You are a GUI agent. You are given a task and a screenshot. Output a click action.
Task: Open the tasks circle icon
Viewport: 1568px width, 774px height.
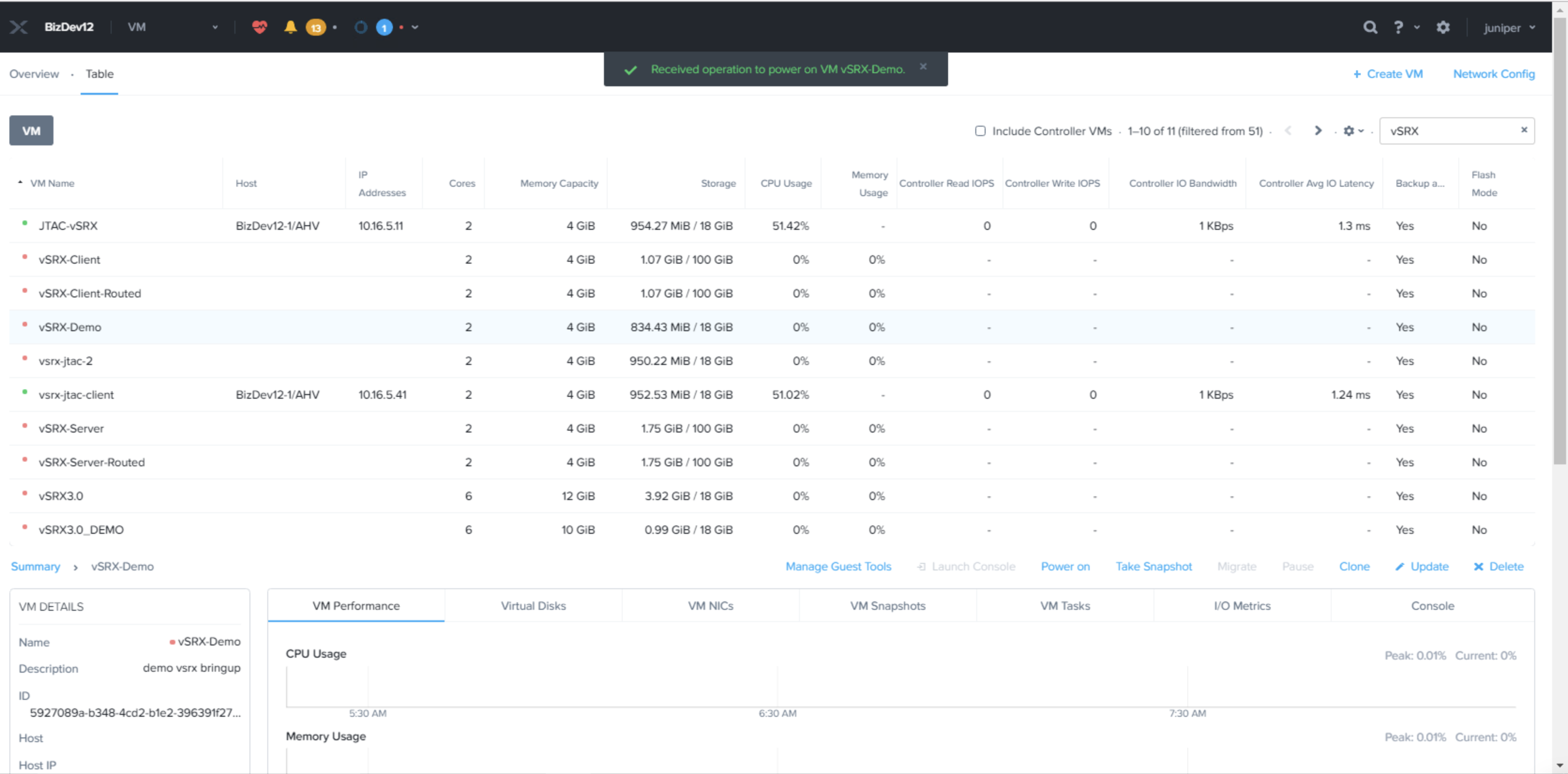[x=361, y=27]
